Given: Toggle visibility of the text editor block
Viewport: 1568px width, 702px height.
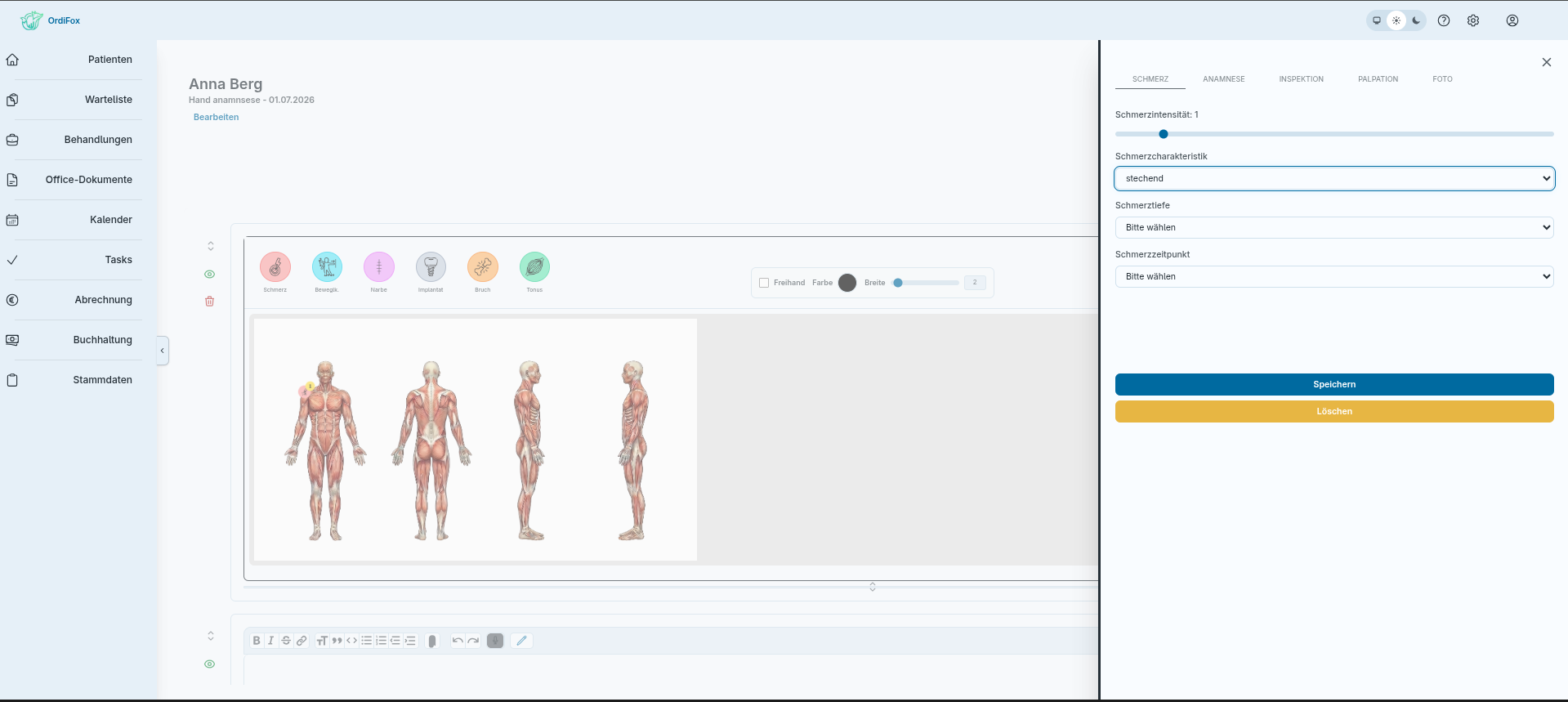Looking at the screenshot, I should coord(210,664).
